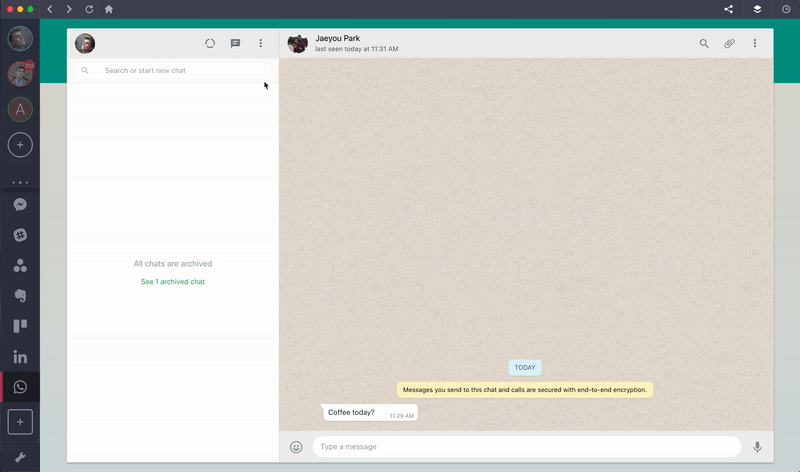
Task: Open WhatsApp in the sidebar
Action: click(20, 387)
